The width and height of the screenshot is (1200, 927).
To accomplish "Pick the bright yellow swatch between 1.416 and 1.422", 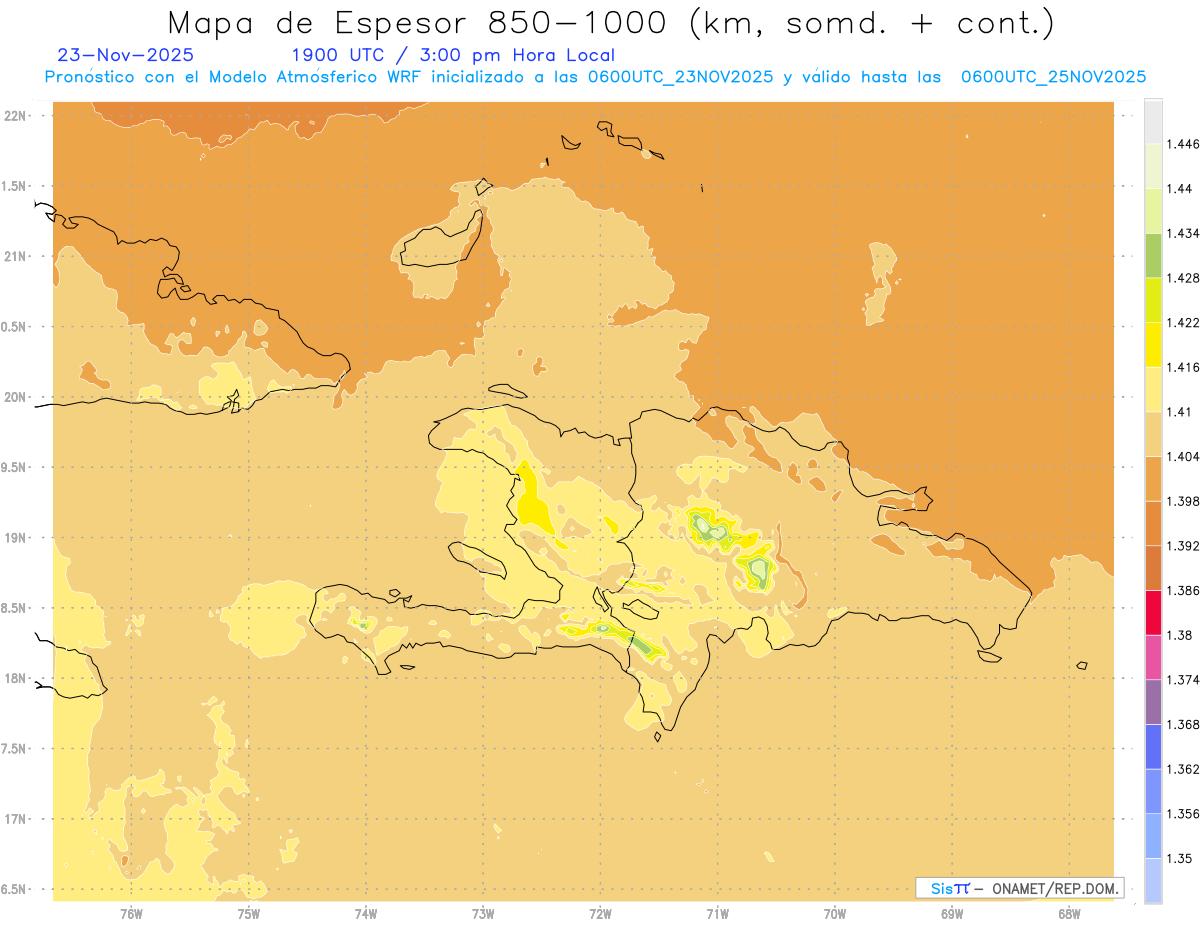I will point(1153,345).
